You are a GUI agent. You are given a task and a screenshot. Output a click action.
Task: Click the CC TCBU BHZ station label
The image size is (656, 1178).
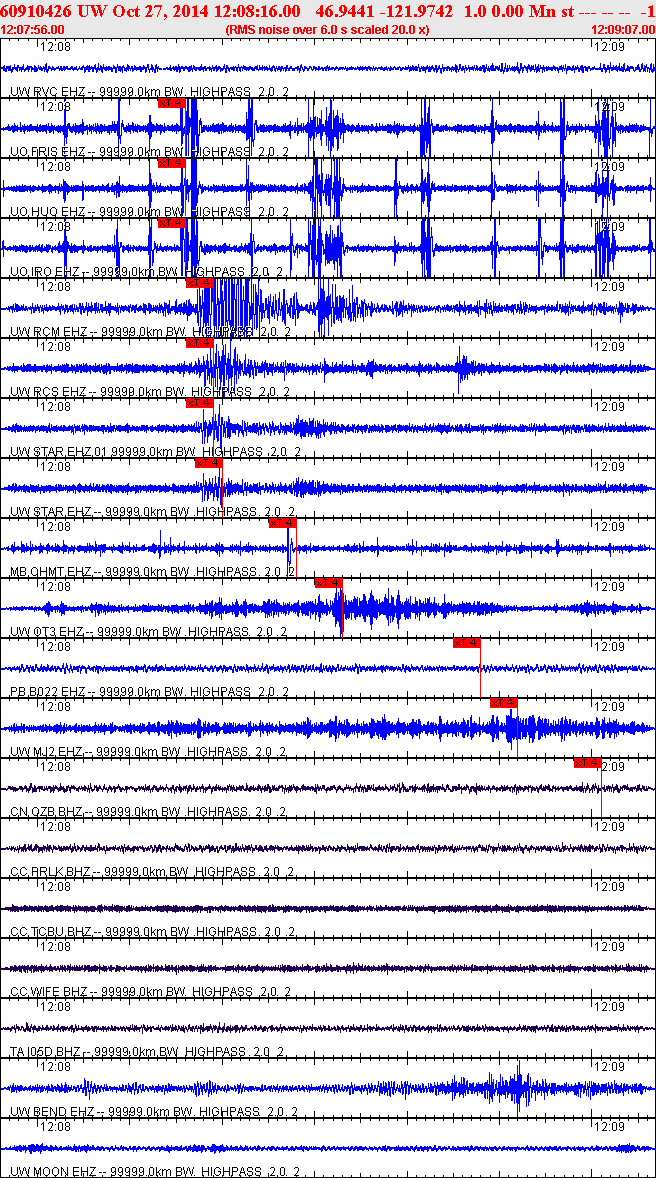(x=153, y=932)
